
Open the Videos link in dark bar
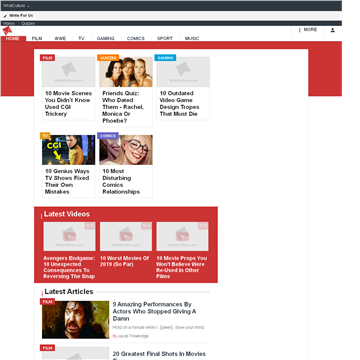tap(9, 23)
